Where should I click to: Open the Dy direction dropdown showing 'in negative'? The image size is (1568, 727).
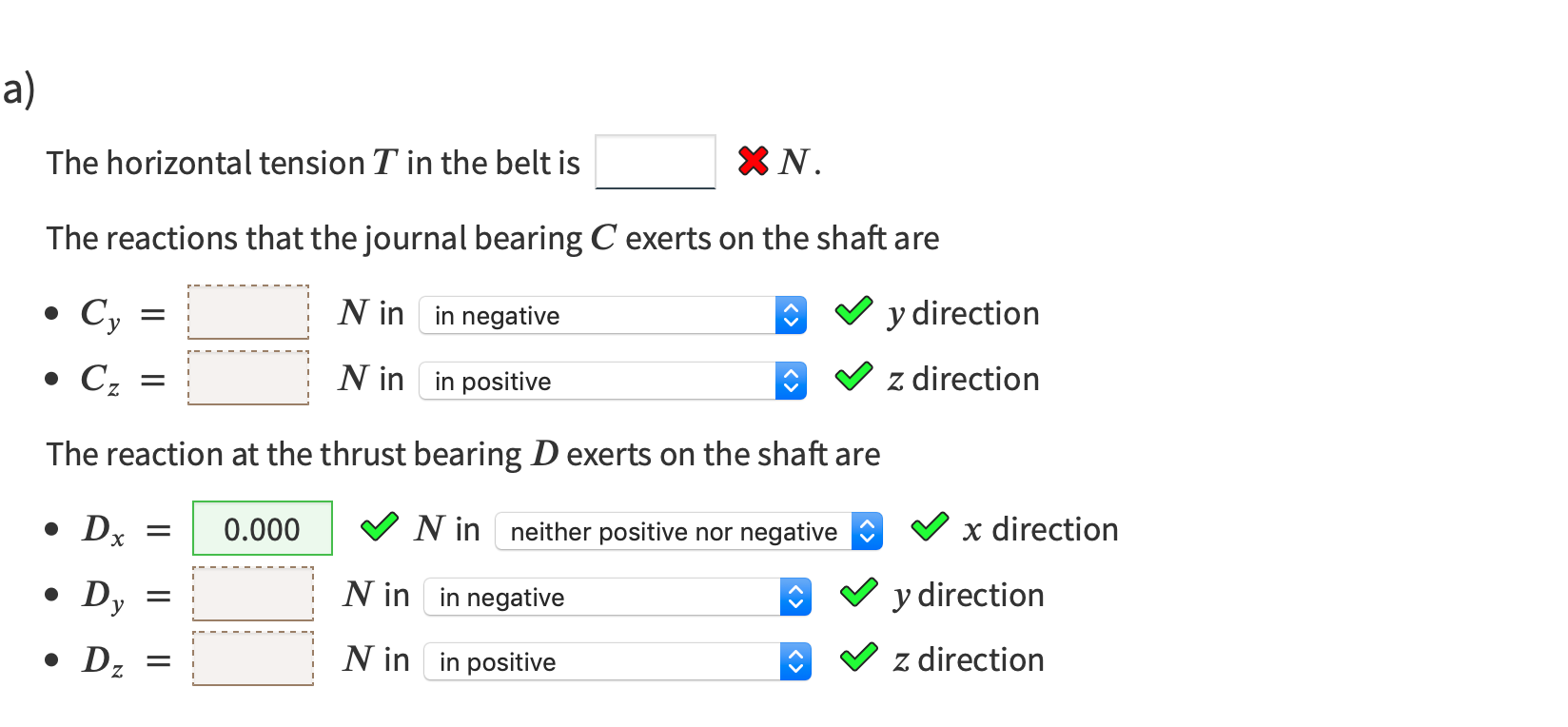point(617,597)
